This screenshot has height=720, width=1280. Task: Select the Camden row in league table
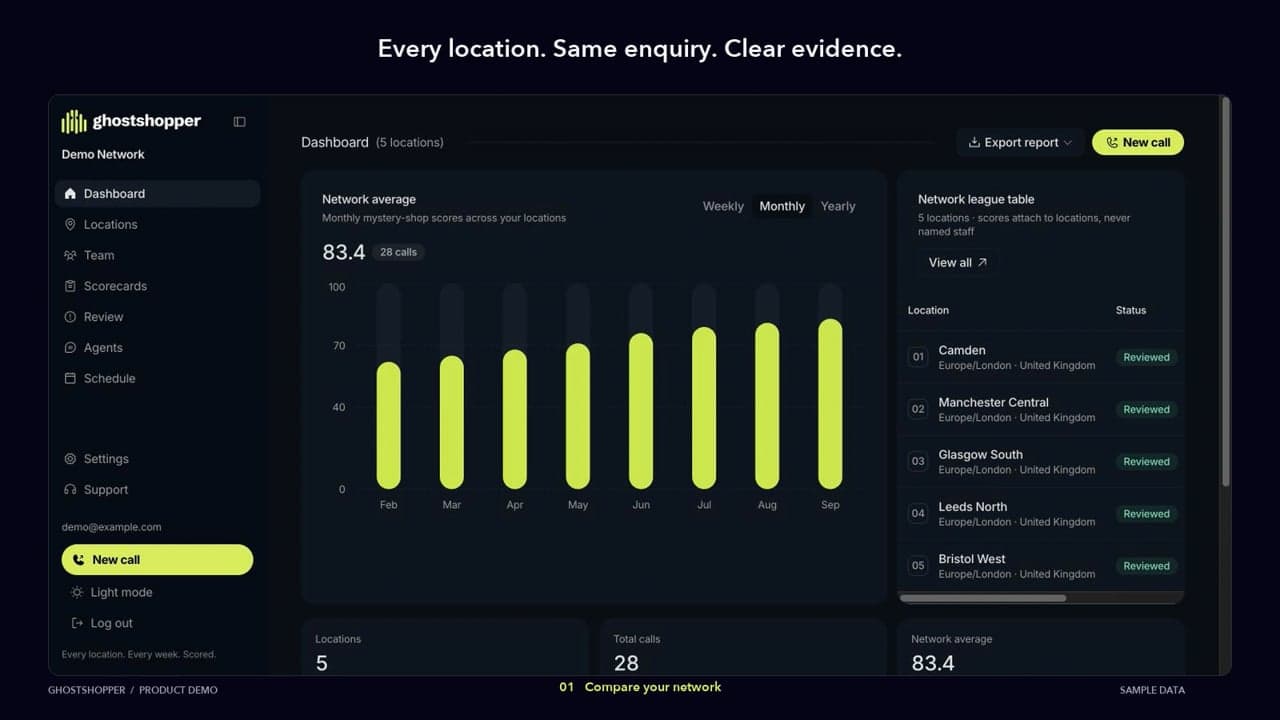coord(1041,358)
